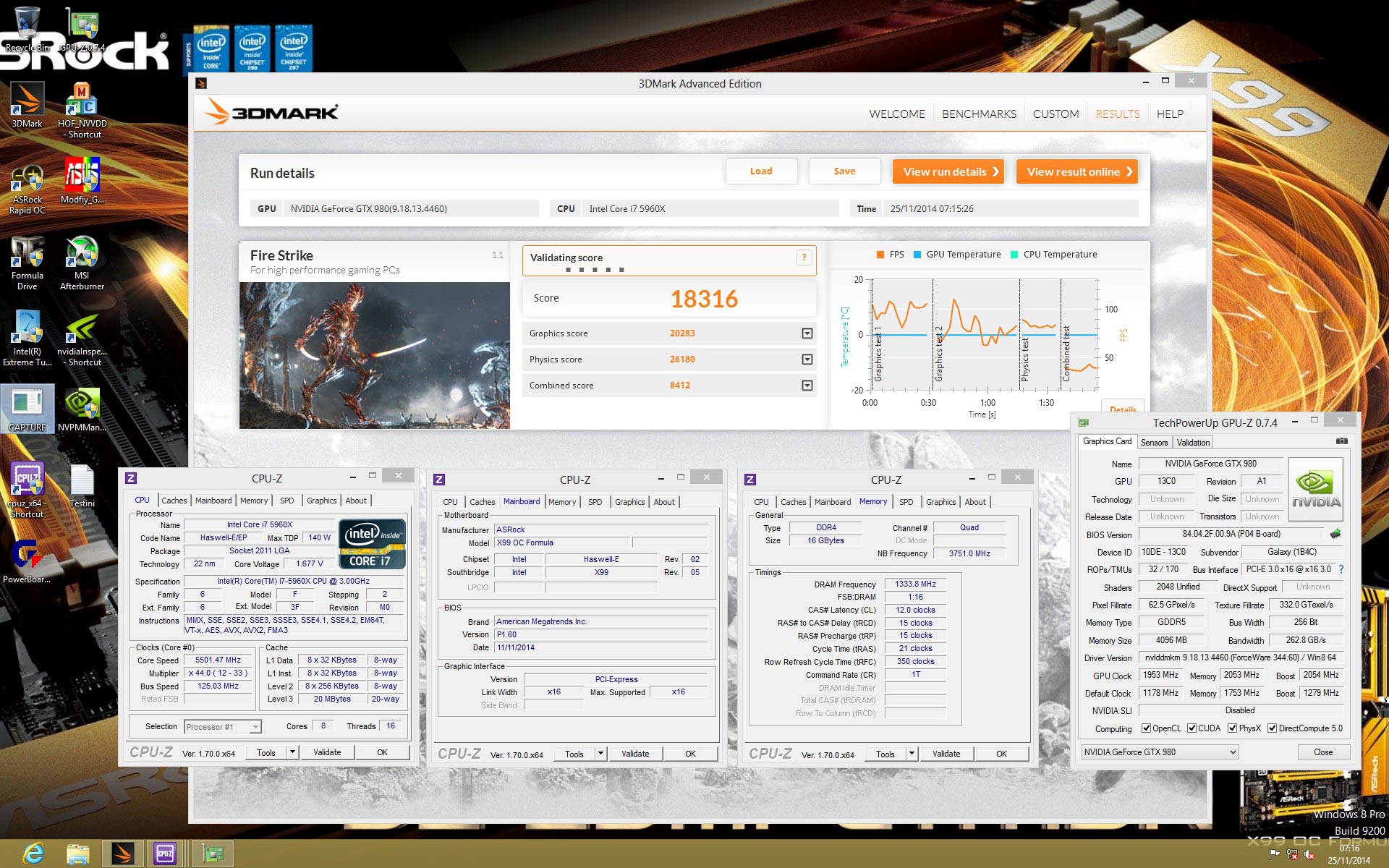This screenshot has height=868, width=1389.
Task: Toggle the CUDA checkbox in GPU-Z
Action: [x=1192, y=728]
